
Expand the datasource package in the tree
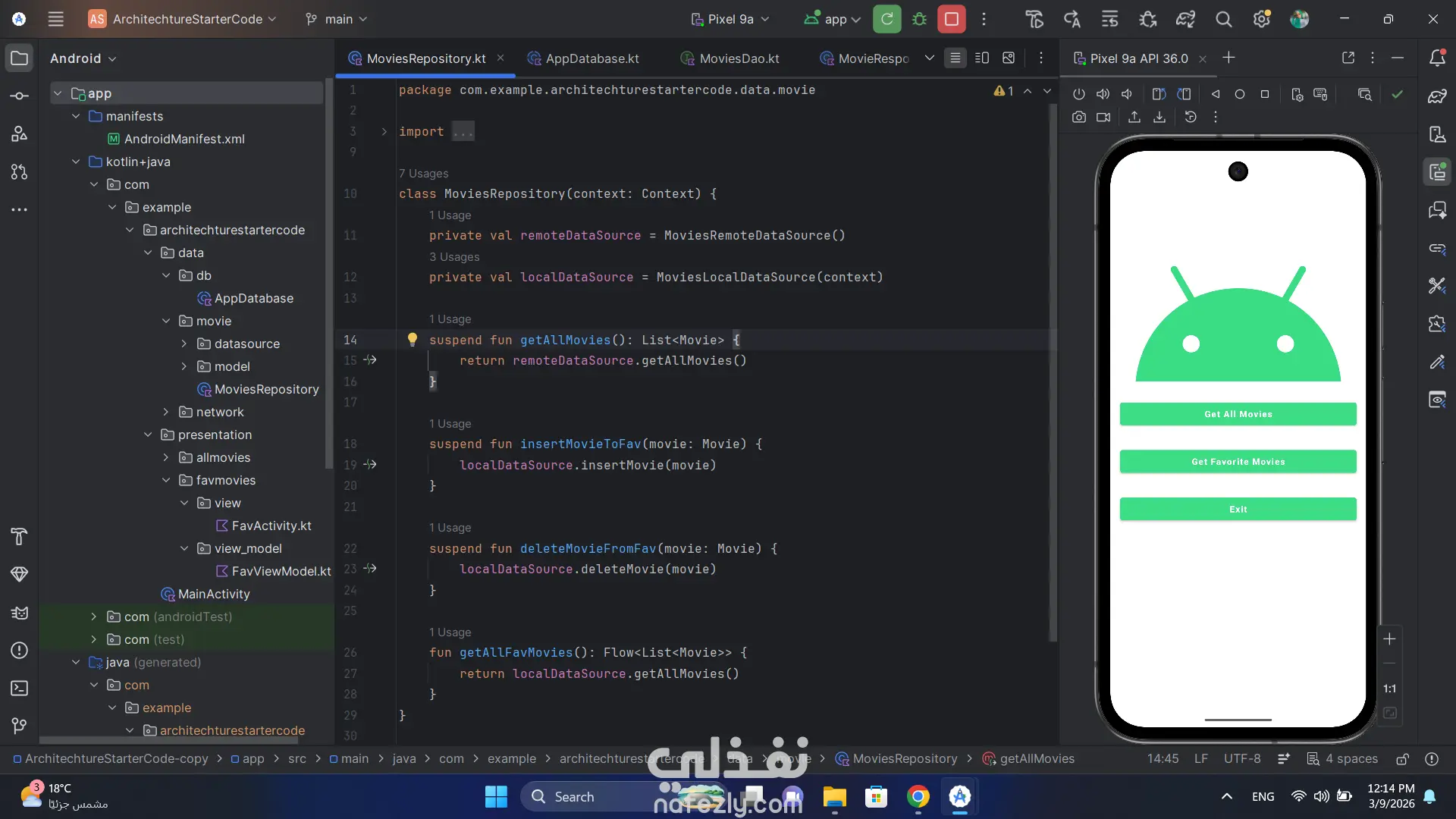184,344
